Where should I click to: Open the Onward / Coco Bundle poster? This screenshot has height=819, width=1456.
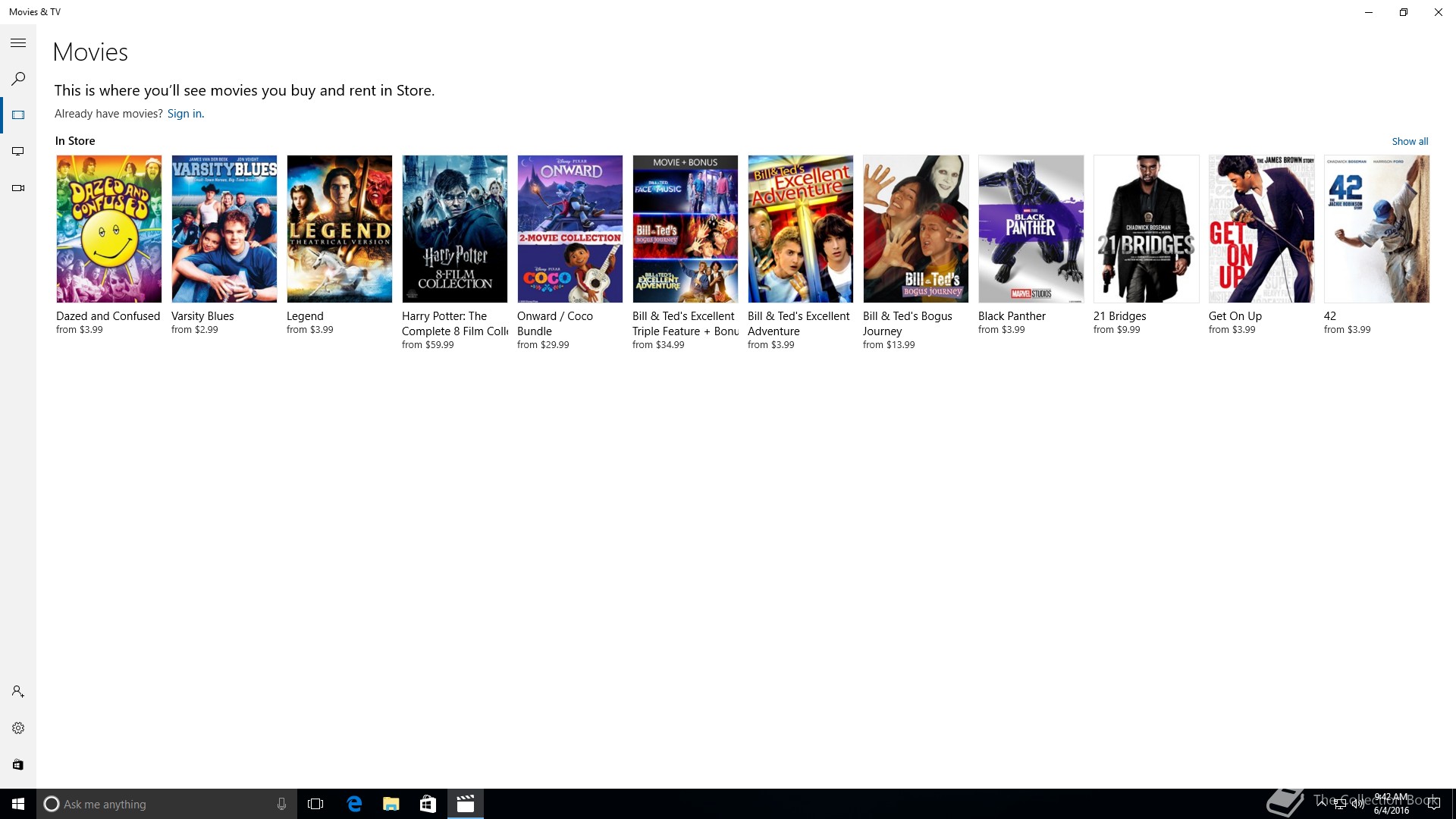570,229
